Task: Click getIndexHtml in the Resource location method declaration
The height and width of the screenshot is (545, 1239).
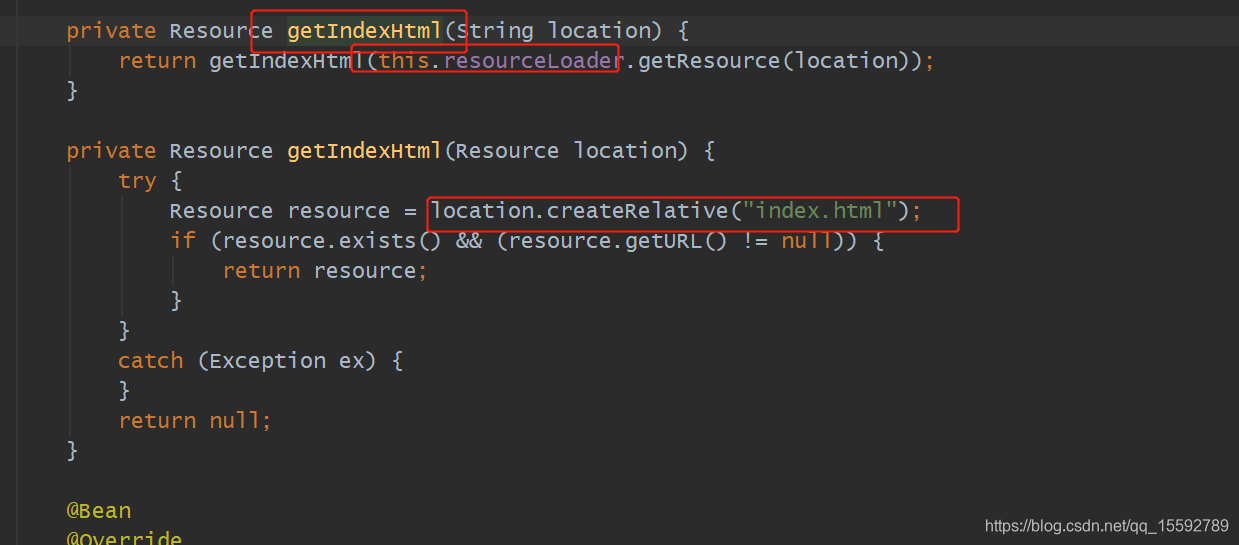Action: tap(364, 151)
